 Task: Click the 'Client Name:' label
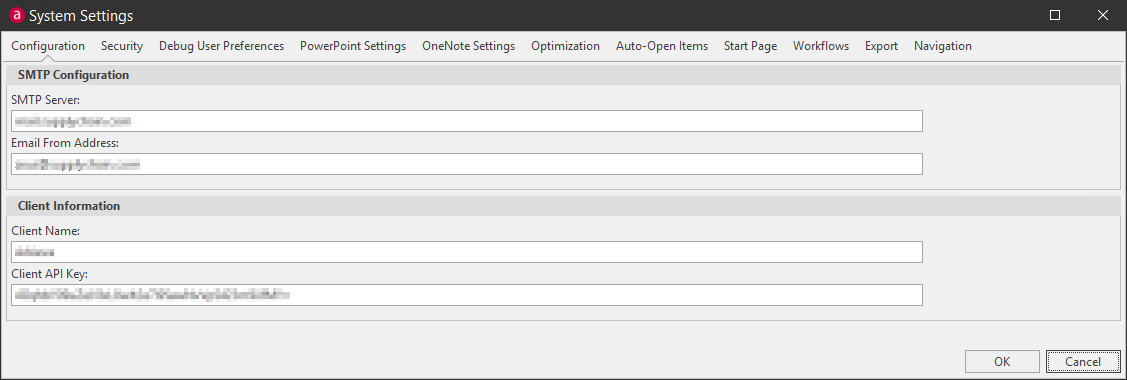[45, 231]
